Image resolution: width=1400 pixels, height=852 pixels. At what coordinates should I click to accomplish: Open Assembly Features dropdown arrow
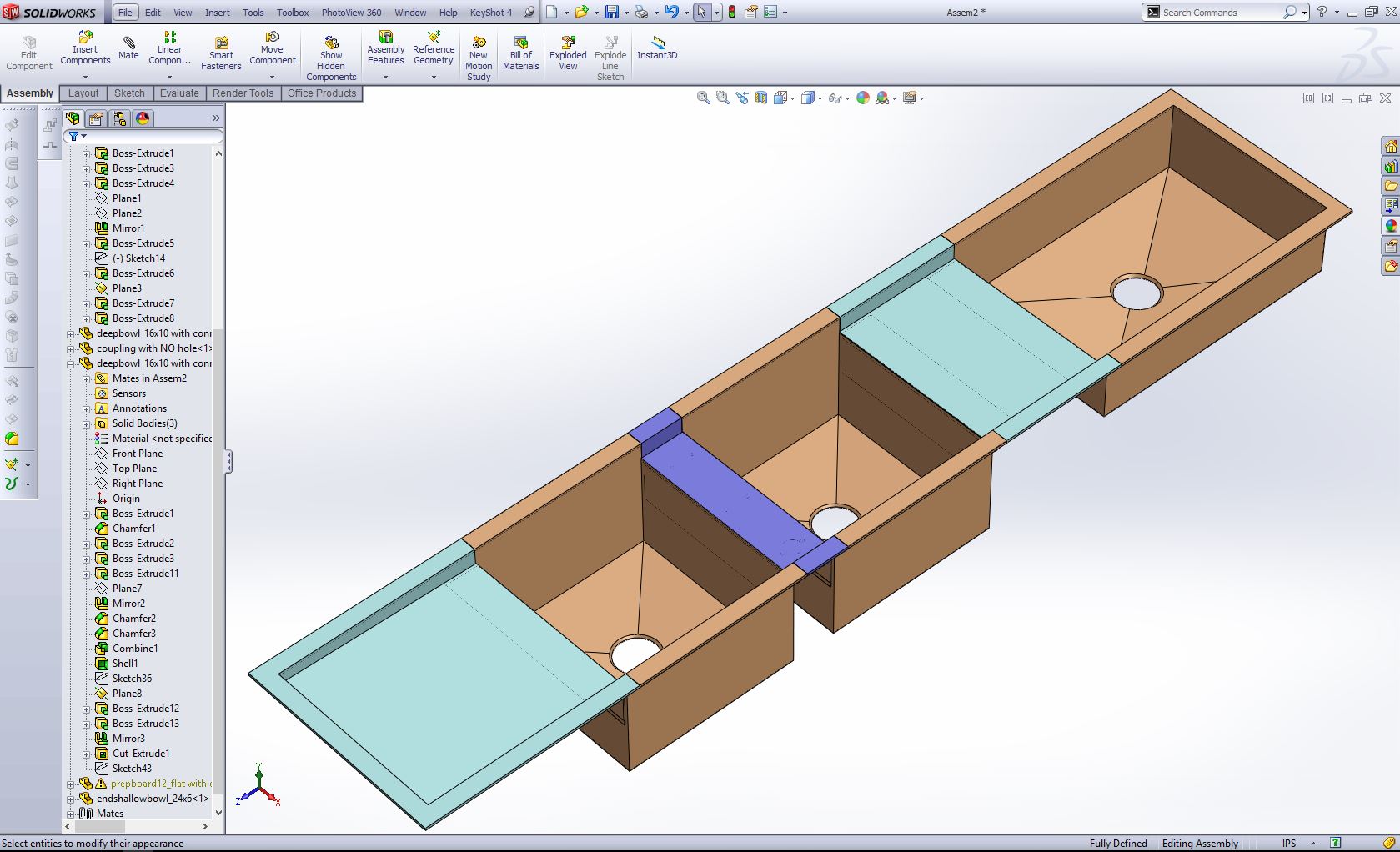[385, 78]
